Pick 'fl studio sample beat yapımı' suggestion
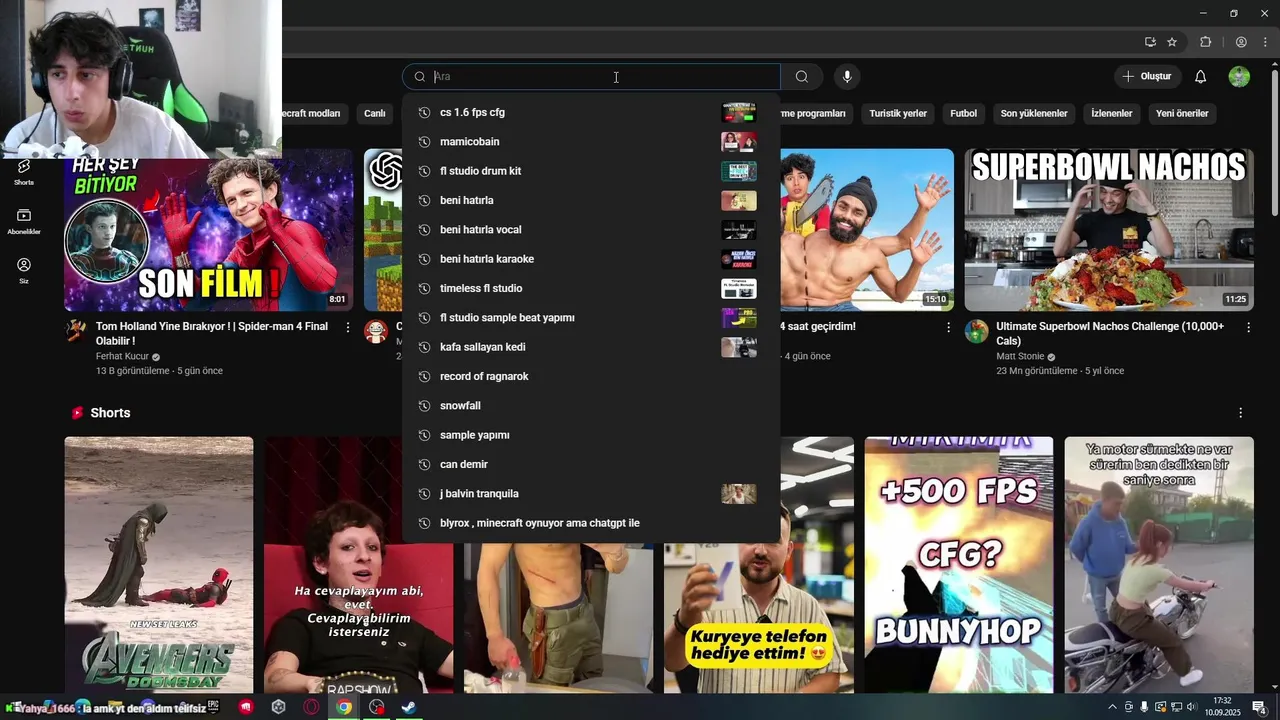 pos(591,318)
